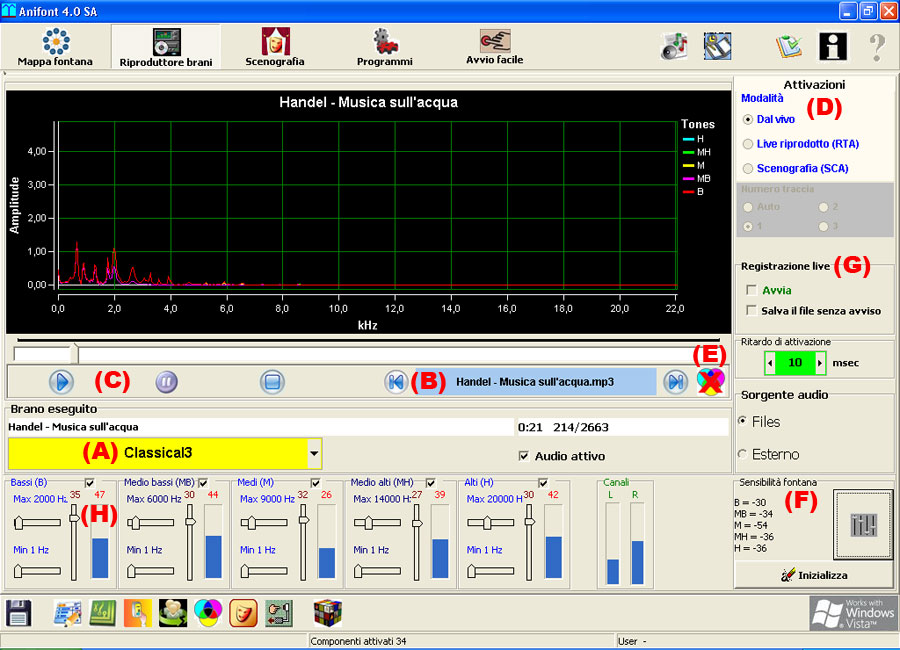Click the Brano eseguito title field
The image size is (900, 650).
(261, 427)
